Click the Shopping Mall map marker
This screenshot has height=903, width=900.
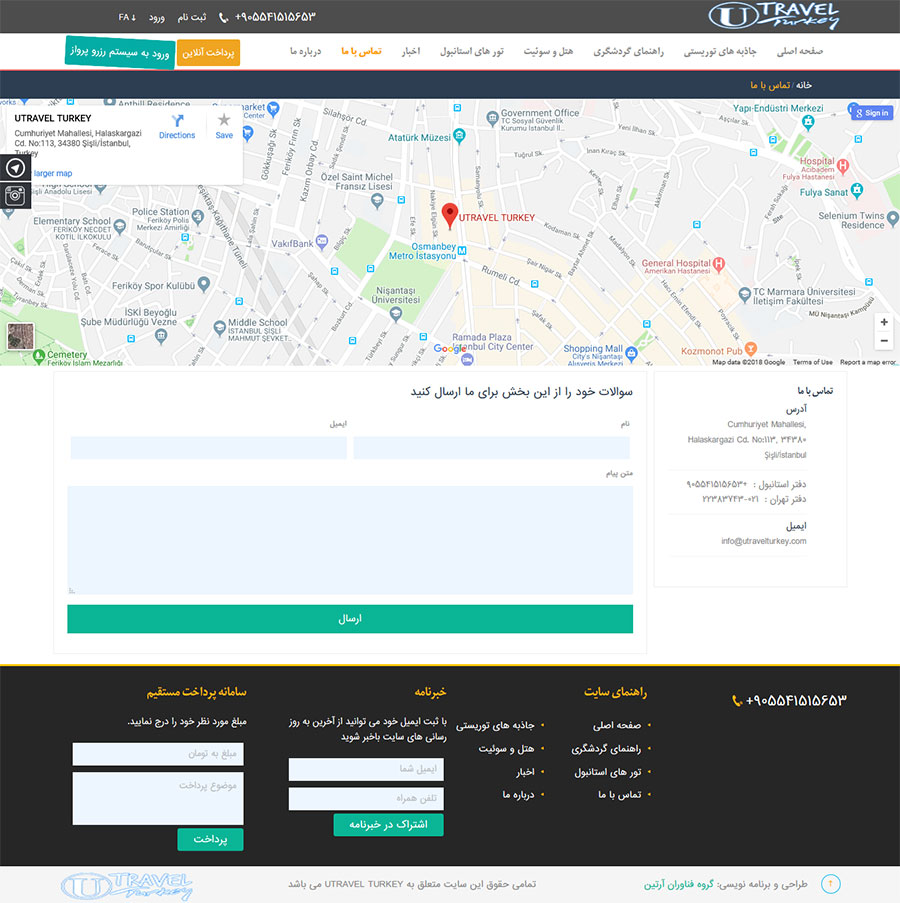pos(631,353)
